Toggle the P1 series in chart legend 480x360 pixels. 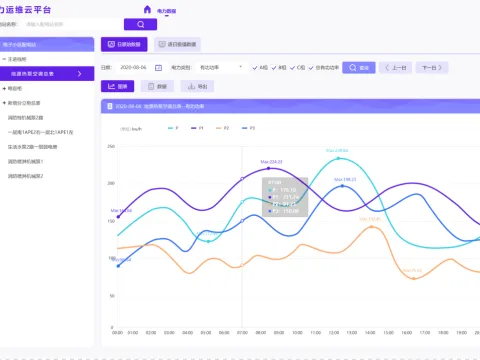point(197,128)
